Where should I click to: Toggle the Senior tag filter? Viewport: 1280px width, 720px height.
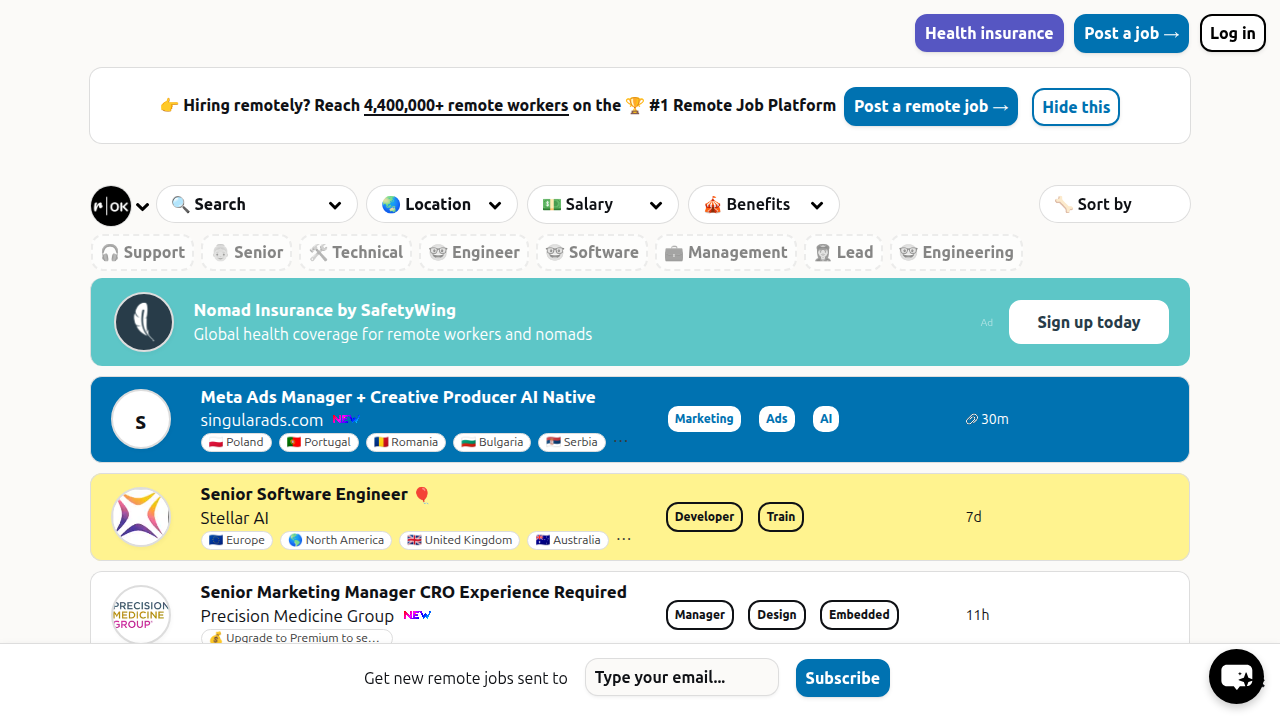247,252
